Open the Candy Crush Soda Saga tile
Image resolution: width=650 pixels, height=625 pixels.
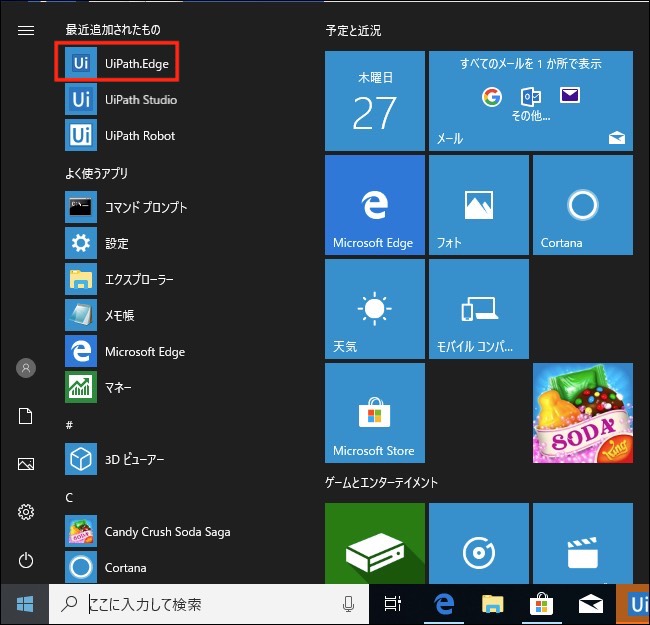[582, 412]
